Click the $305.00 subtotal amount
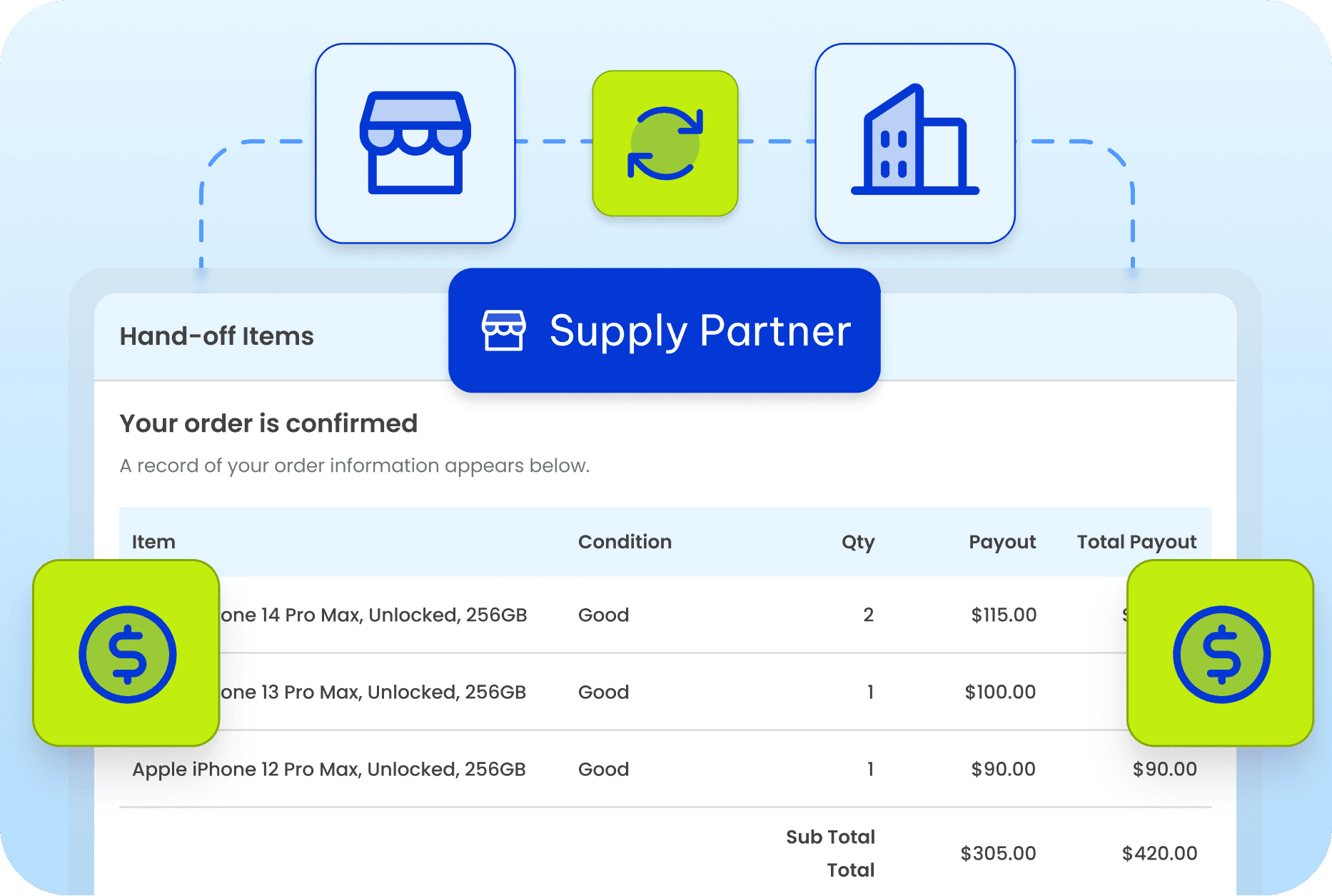 998,853
